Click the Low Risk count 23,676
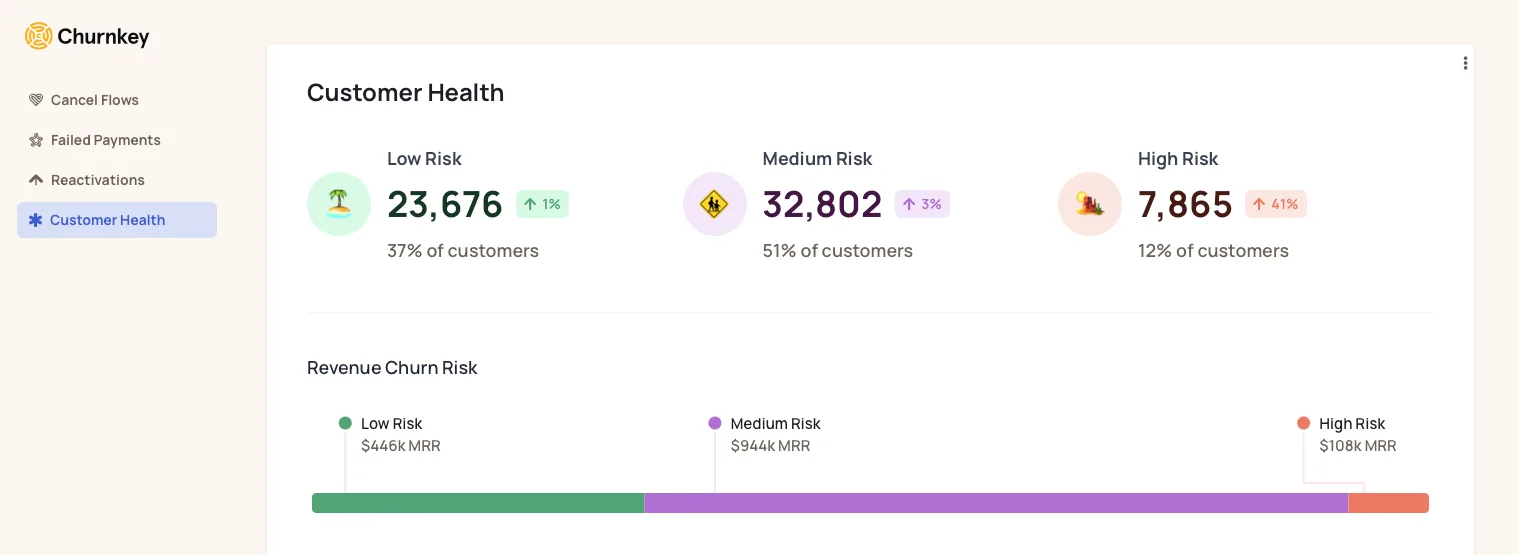The height and width of the screenshot is (555, 1519). [445, 204]
